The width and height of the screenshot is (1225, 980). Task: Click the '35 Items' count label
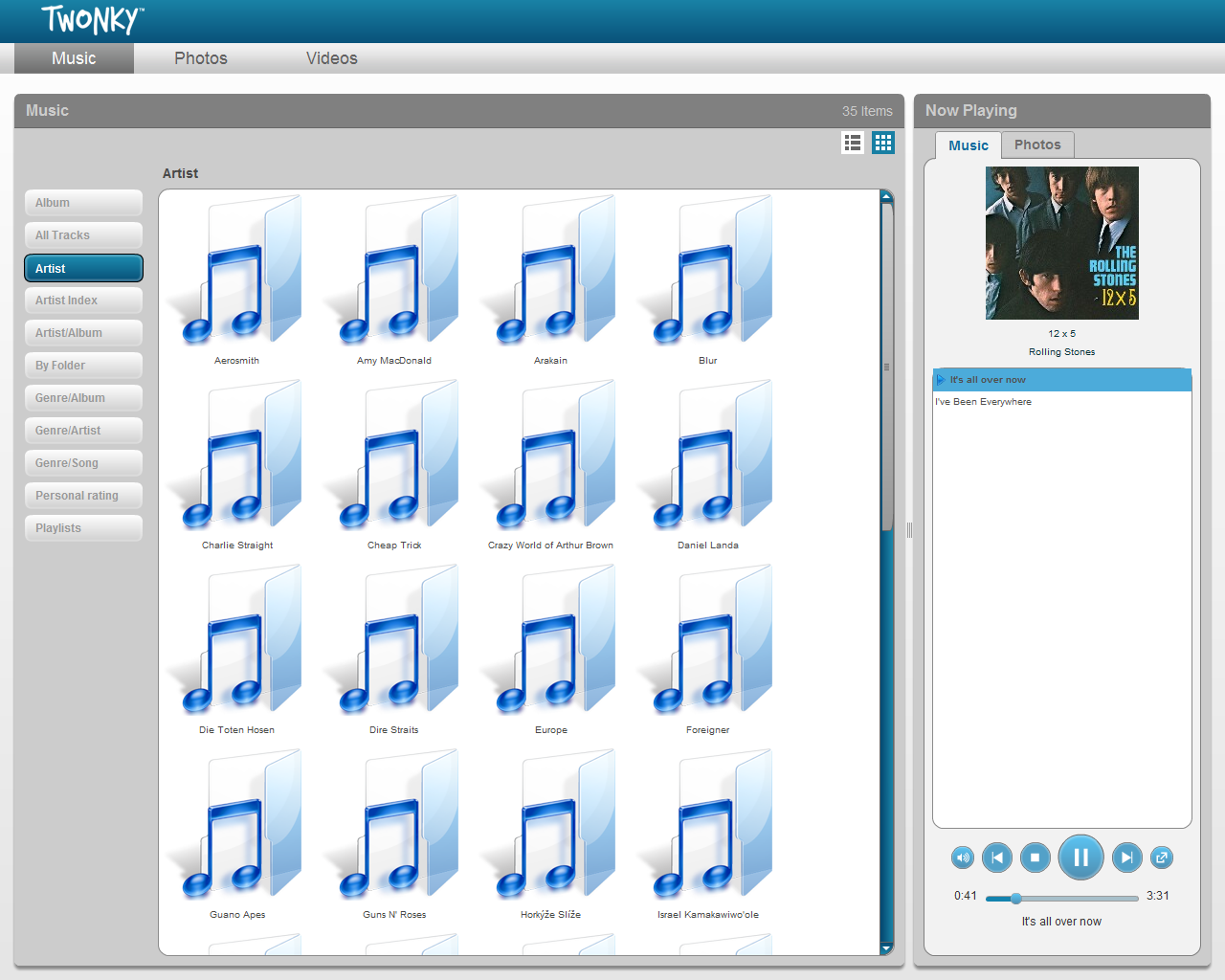867,111
